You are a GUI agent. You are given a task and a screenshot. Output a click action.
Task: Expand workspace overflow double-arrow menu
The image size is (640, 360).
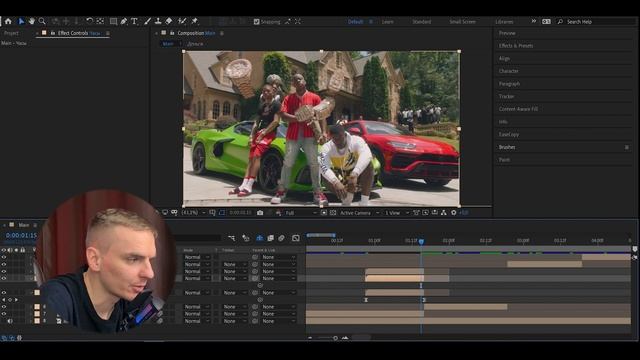(533, 21)
